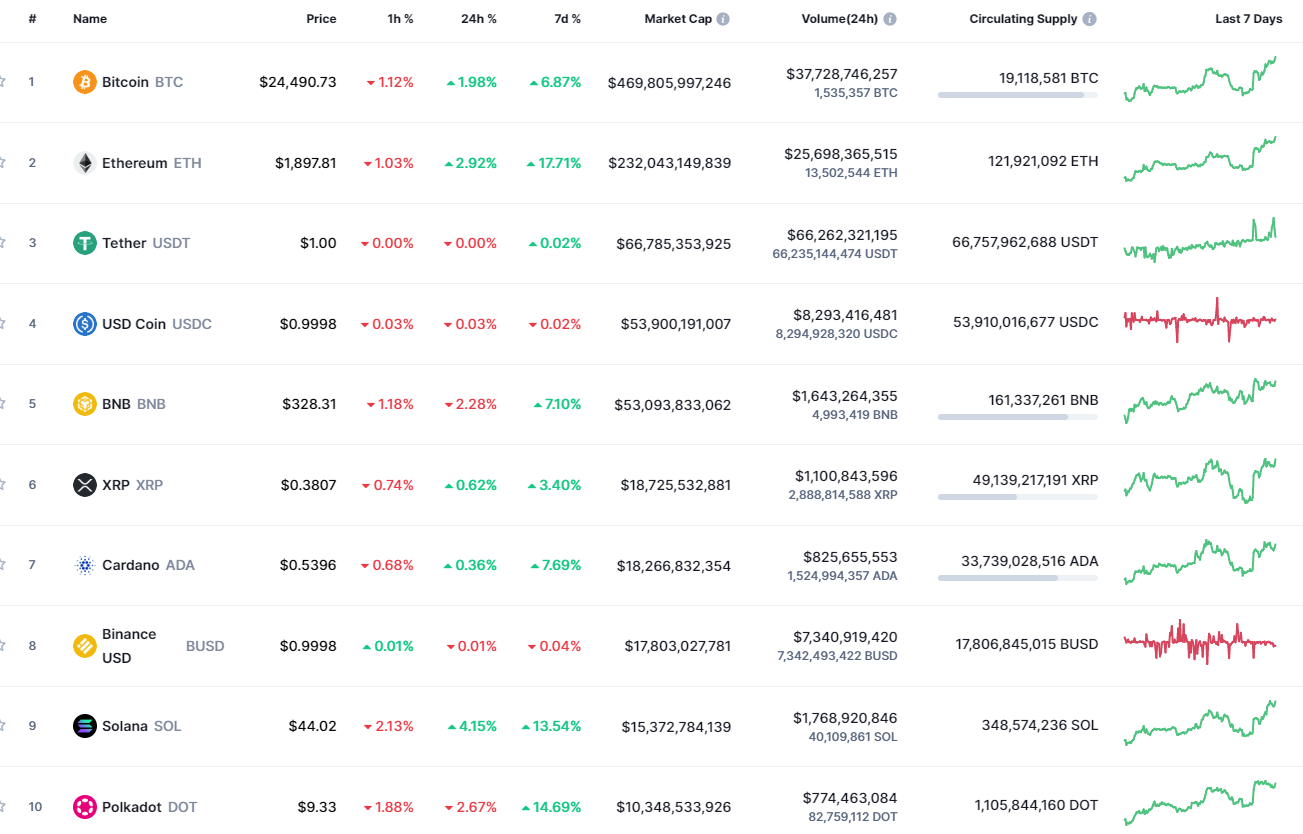The image size is (1303, 834).
Task: Click the USD Coin USDC logo
Action: pos(83,323)
